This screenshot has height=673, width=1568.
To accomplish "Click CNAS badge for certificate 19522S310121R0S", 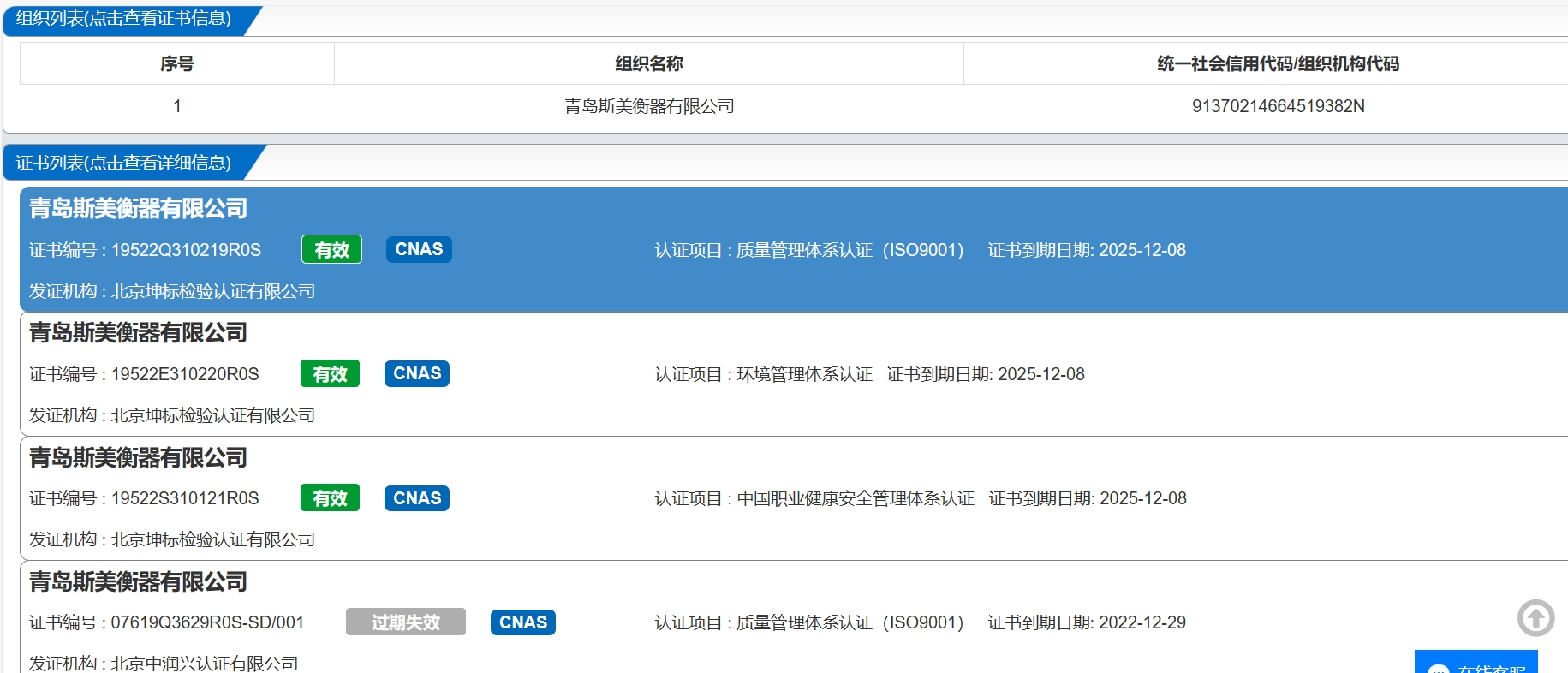I will 417,498.
